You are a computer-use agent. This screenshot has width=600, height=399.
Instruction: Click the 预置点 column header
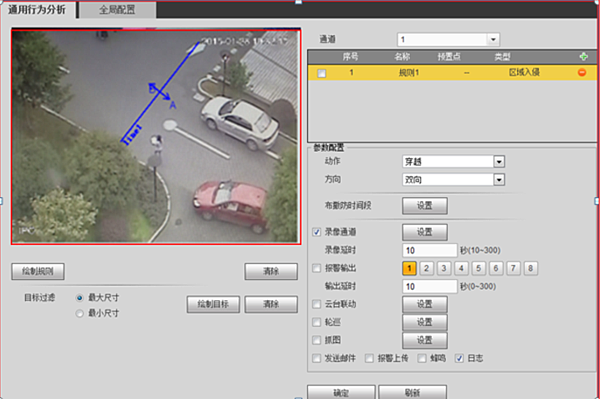(x=449, y=57)
